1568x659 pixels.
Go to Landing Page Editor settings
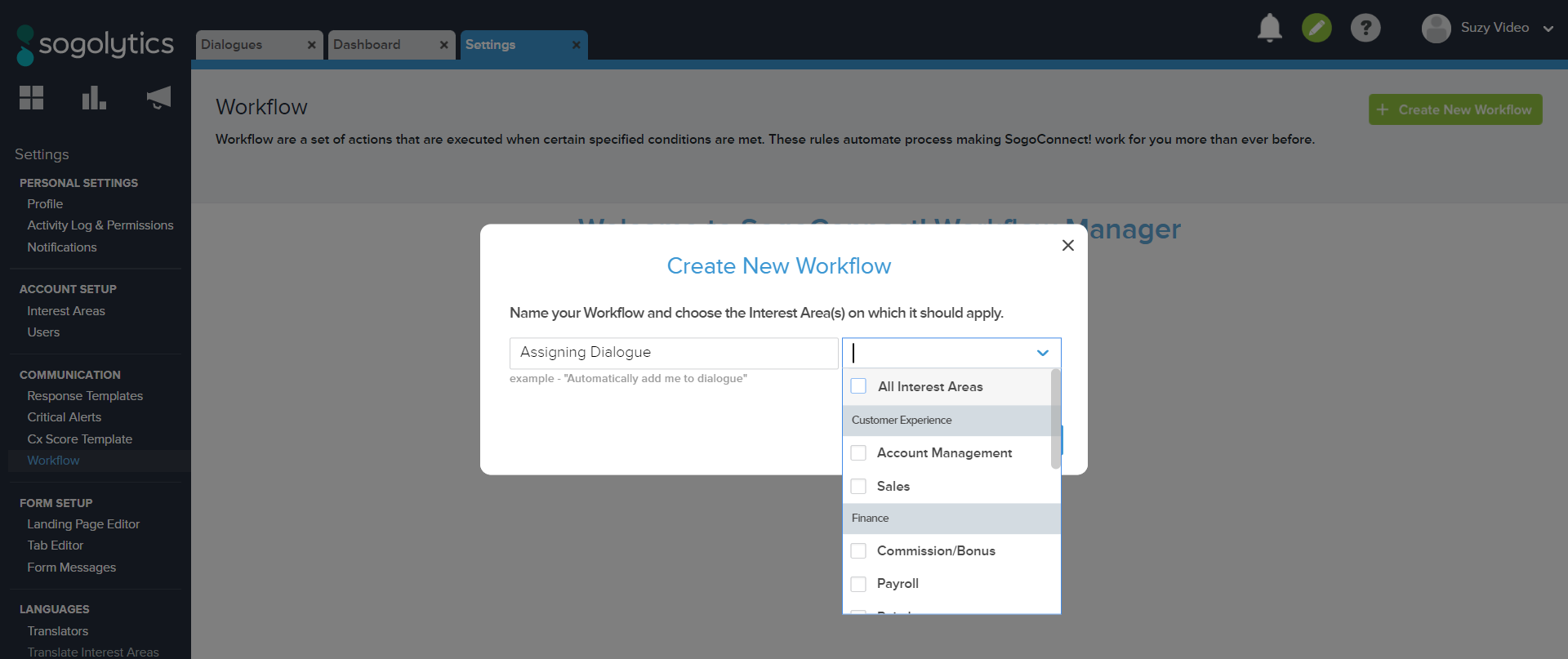[83, 524]
